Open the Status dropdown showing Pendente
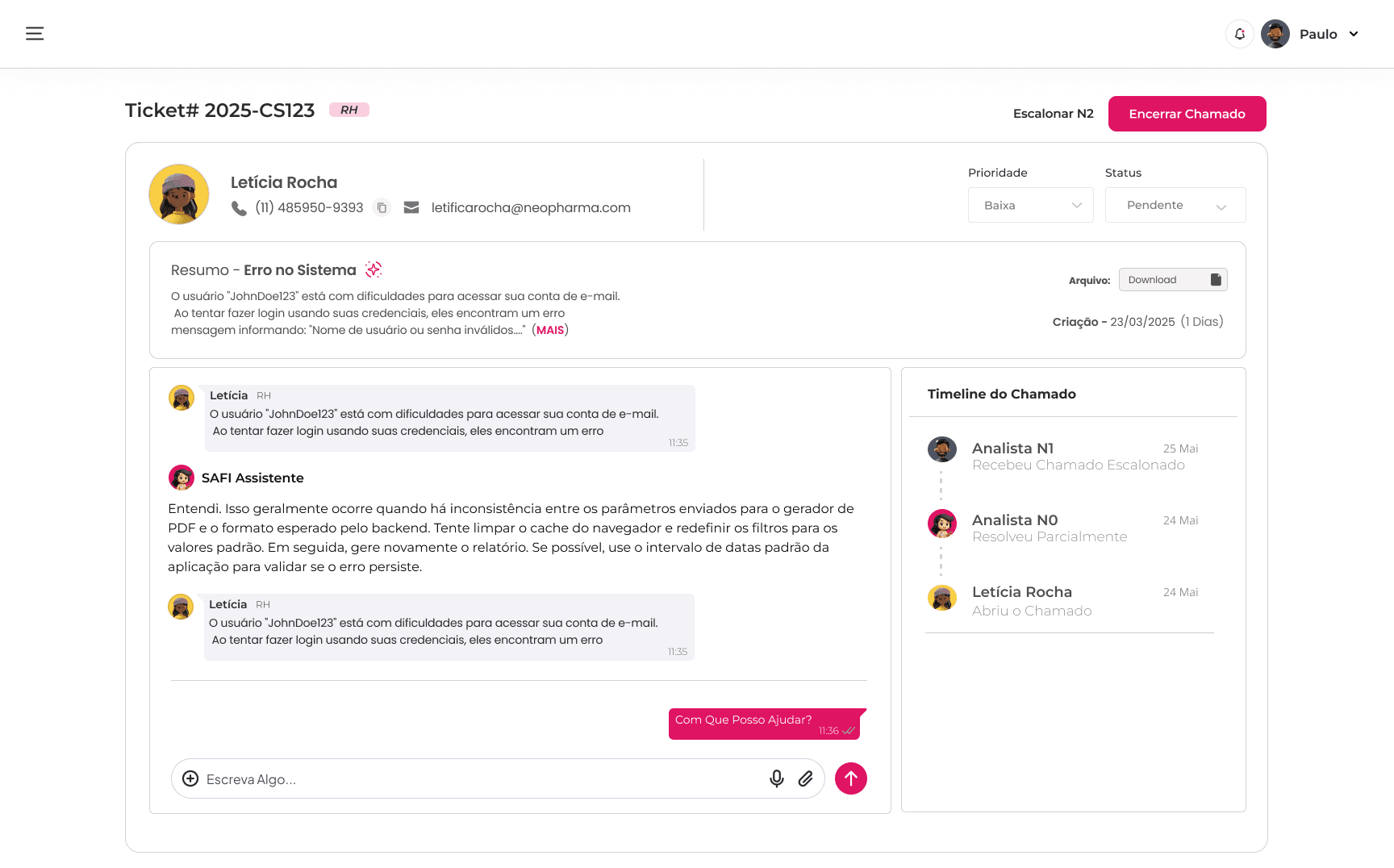The height and width of the screenshot is (868, 1394). click(x=1175, y=206)
